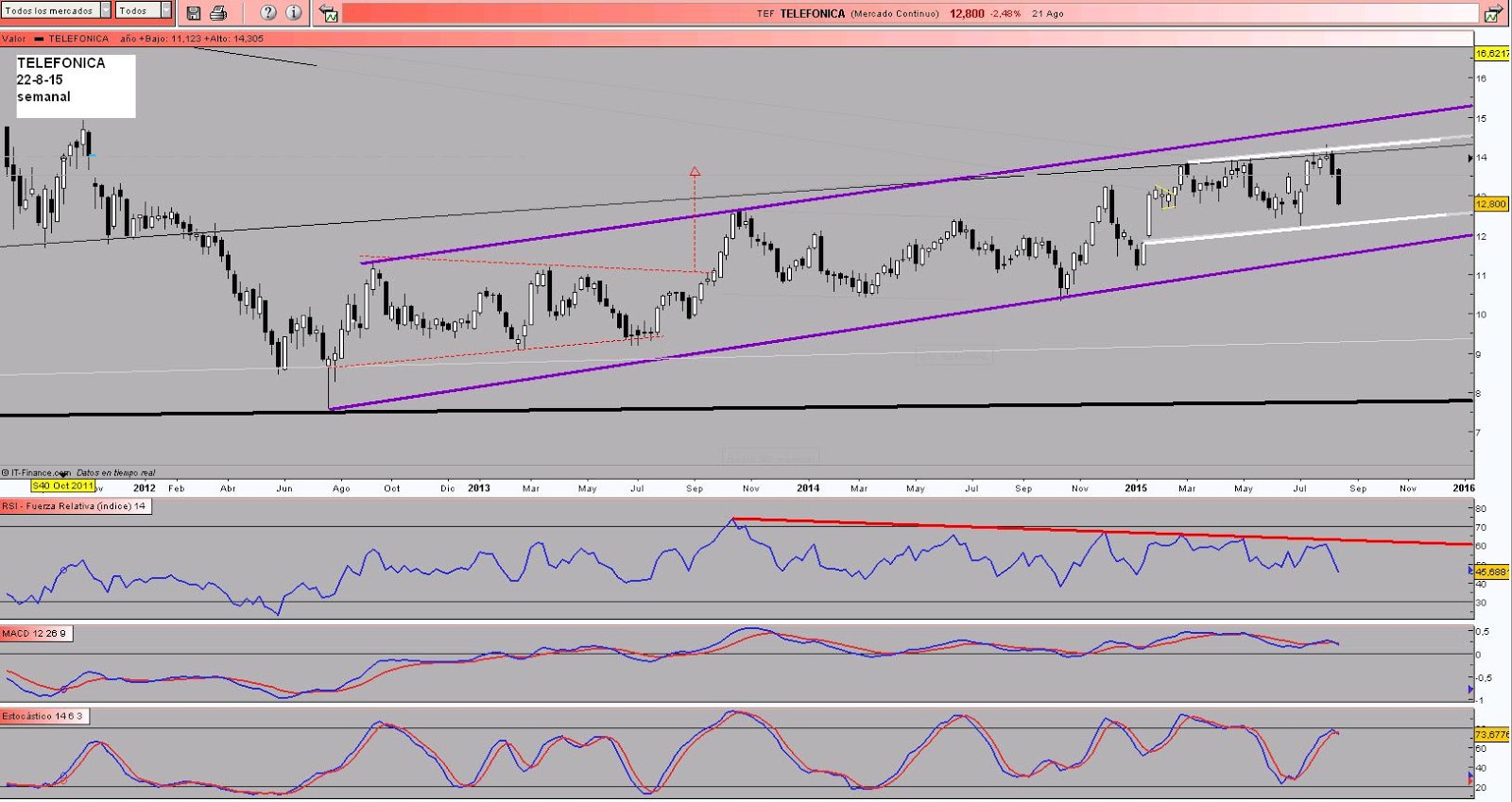This screenshot has height=802, width=1512.
Task: Click the 12,800 current price tag on axis
Action: (x=1491, y=204)
